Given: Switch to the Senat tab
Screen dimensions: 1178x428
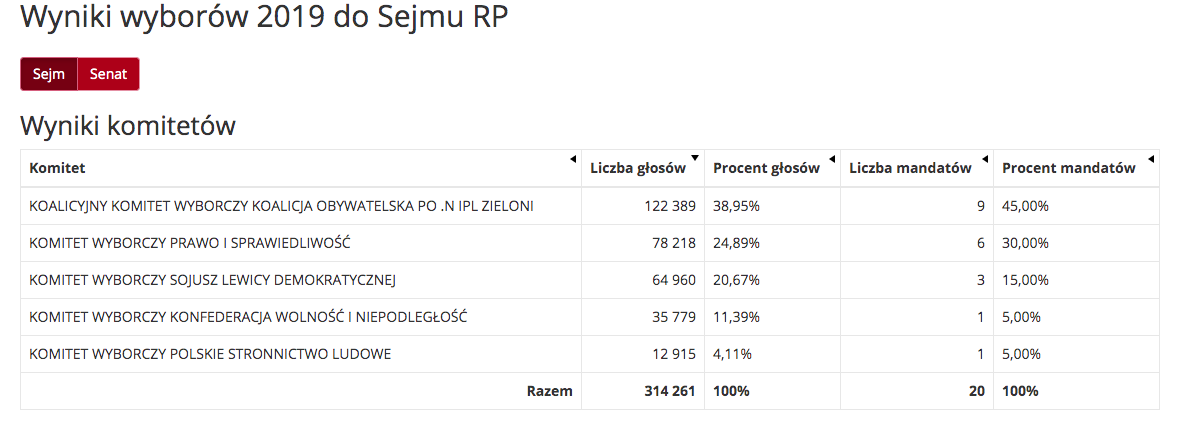Looking at the screenshot, I should click(x=108, y=74).
